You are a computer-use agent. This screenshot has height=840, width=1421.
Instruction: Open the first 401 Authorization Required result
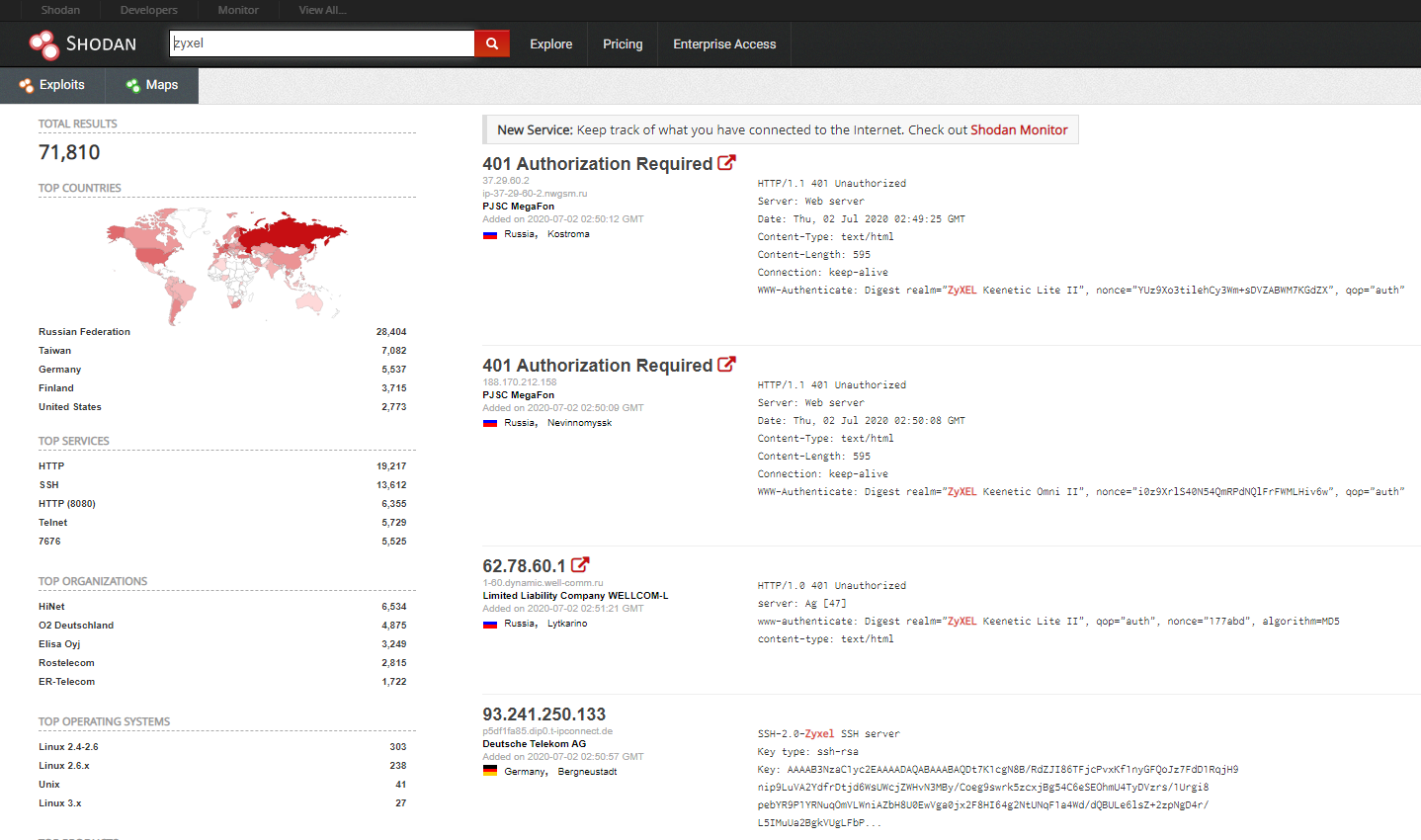[597, 164]
